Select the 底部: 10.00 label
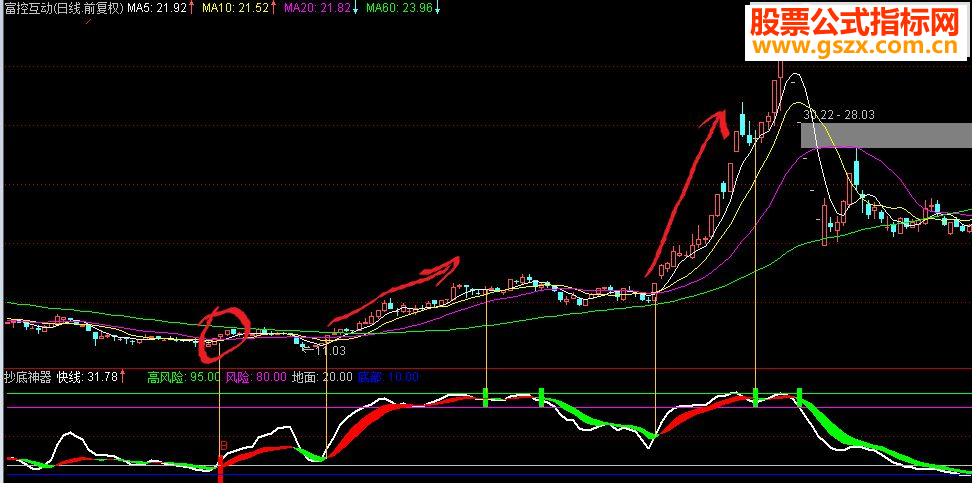This screenshot has width=972, height=483. point(388,376)
